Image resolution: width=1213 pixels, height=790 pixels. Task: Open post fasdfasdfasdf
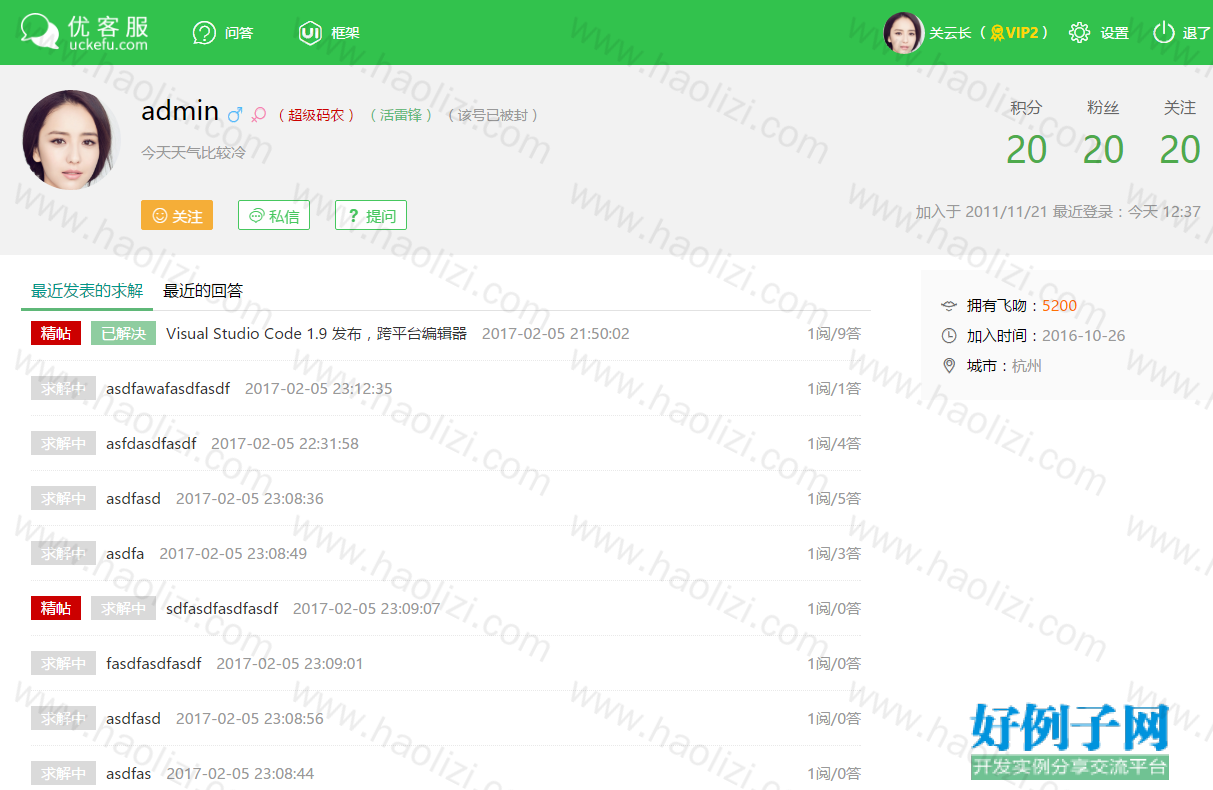coord(154,663)
